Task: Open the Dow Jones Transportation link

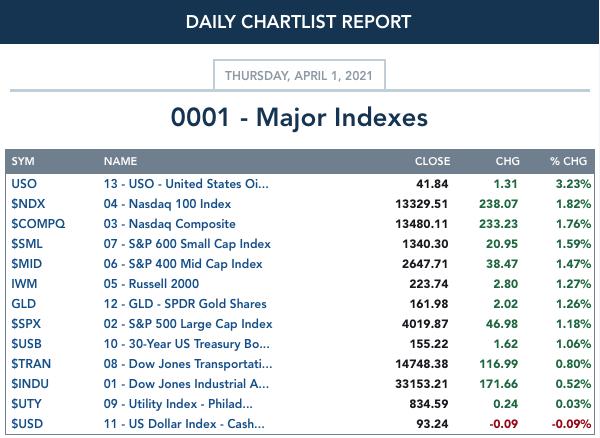Action: [188, 364]
